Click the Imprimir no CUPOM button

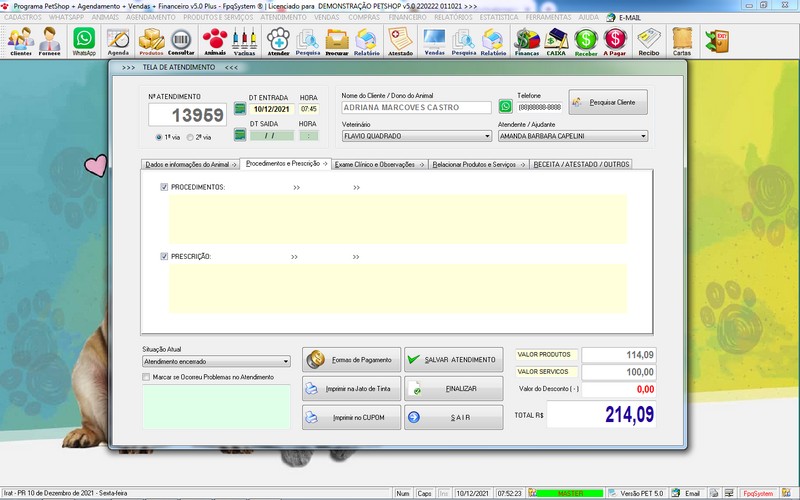pyautogui.click(x=352, y=417)
